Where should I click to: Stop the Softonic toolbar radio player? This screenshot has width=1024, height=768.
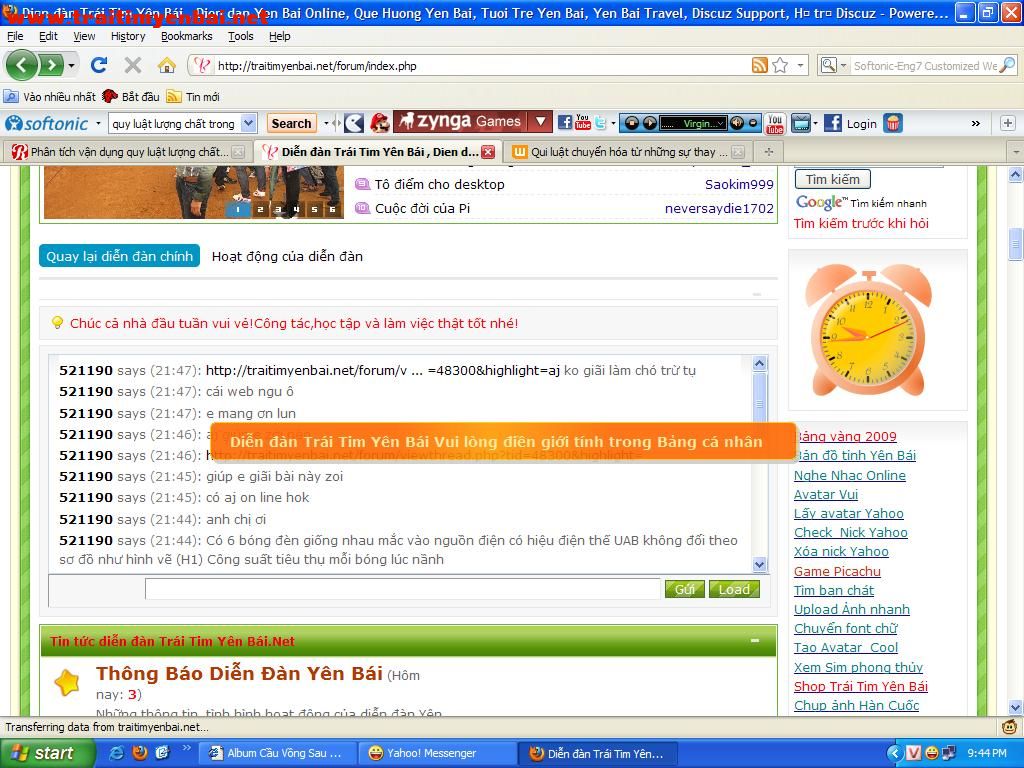pos(632,123)
